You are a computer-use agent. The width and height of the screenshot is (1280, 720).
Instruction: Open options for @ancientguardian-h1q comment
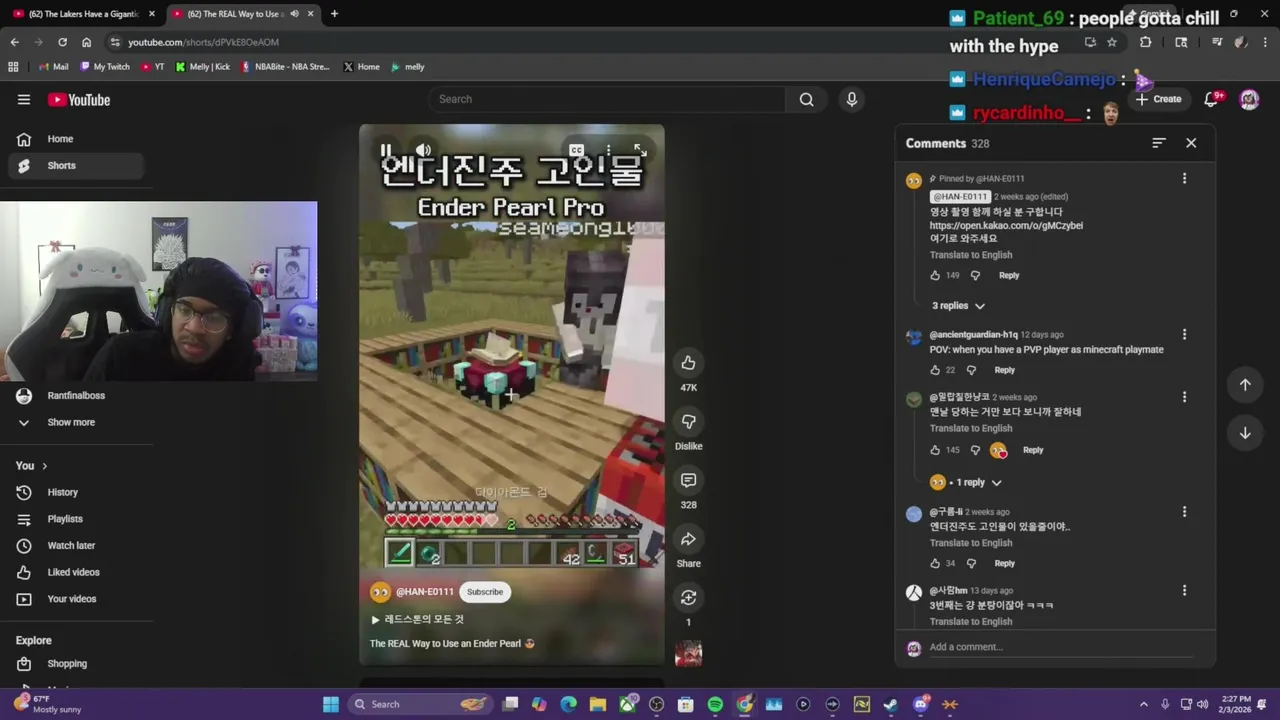pos(1184,334)
